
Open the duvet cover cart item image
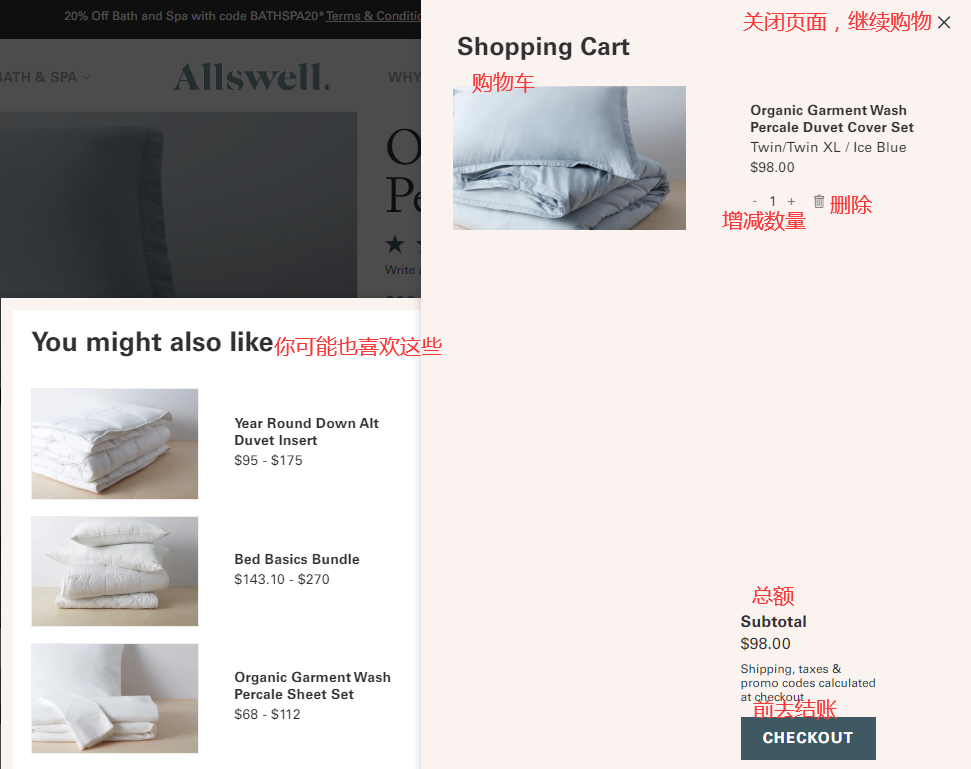pos(569,158)
